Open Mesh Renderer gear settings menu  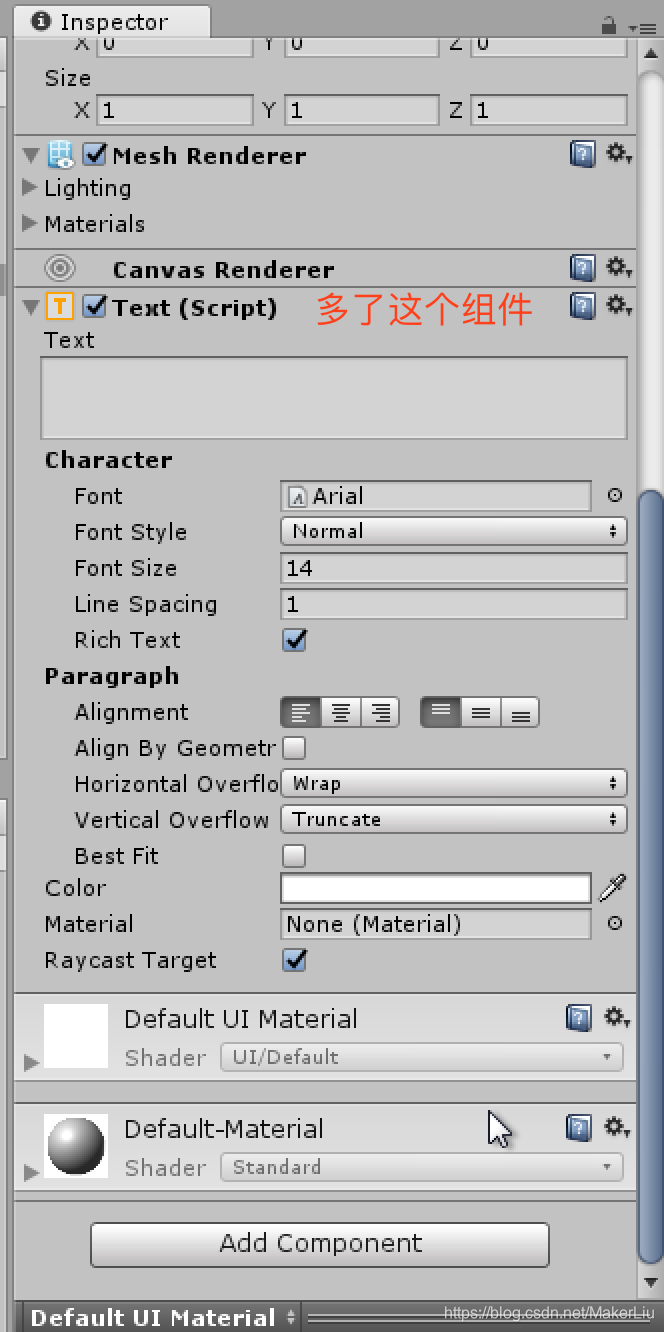pos(618,154)
